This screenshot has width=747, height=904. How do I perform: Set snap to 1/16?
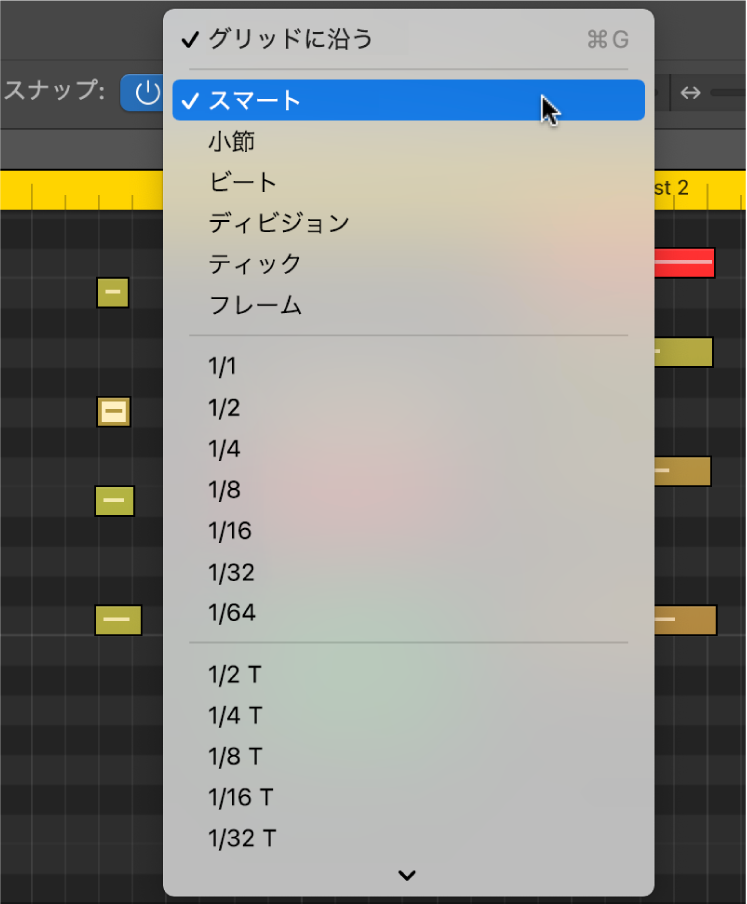(x=408, y=530)
